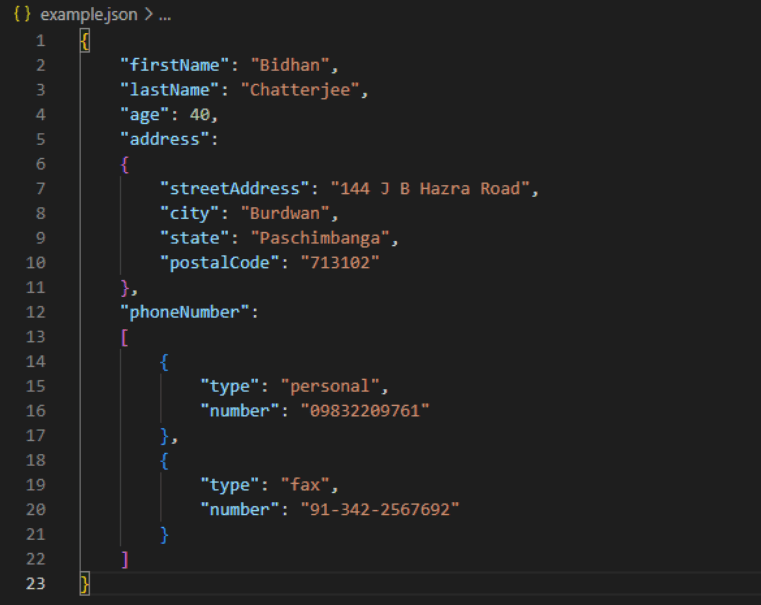Click the "144 J B Hazra Road" value

coord(430,188)
